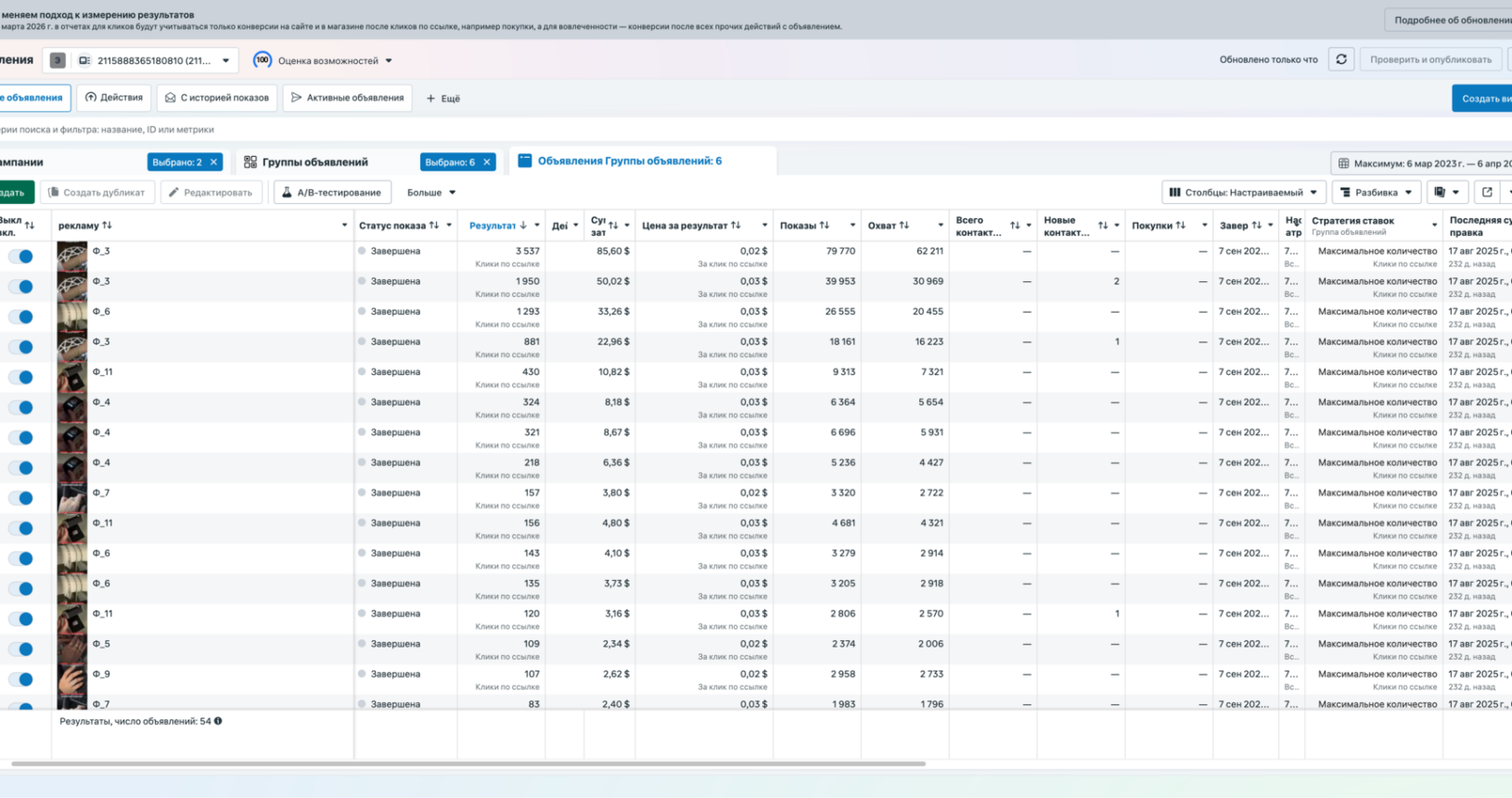Toggle the Ф_9 ad on/off switch

pos(21,679)
